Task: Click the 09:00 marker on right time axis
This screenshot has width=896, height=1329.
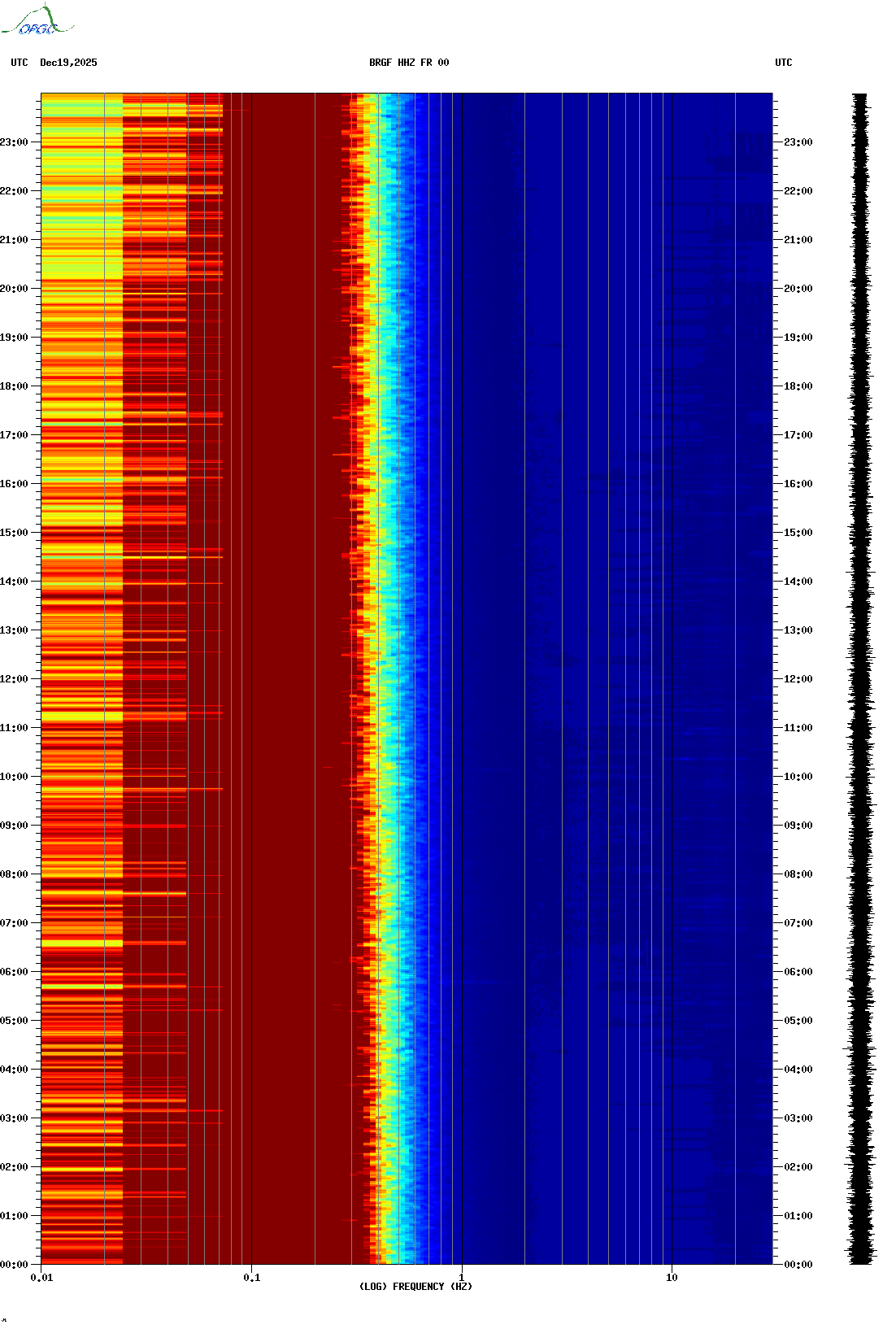Action: 798,826
